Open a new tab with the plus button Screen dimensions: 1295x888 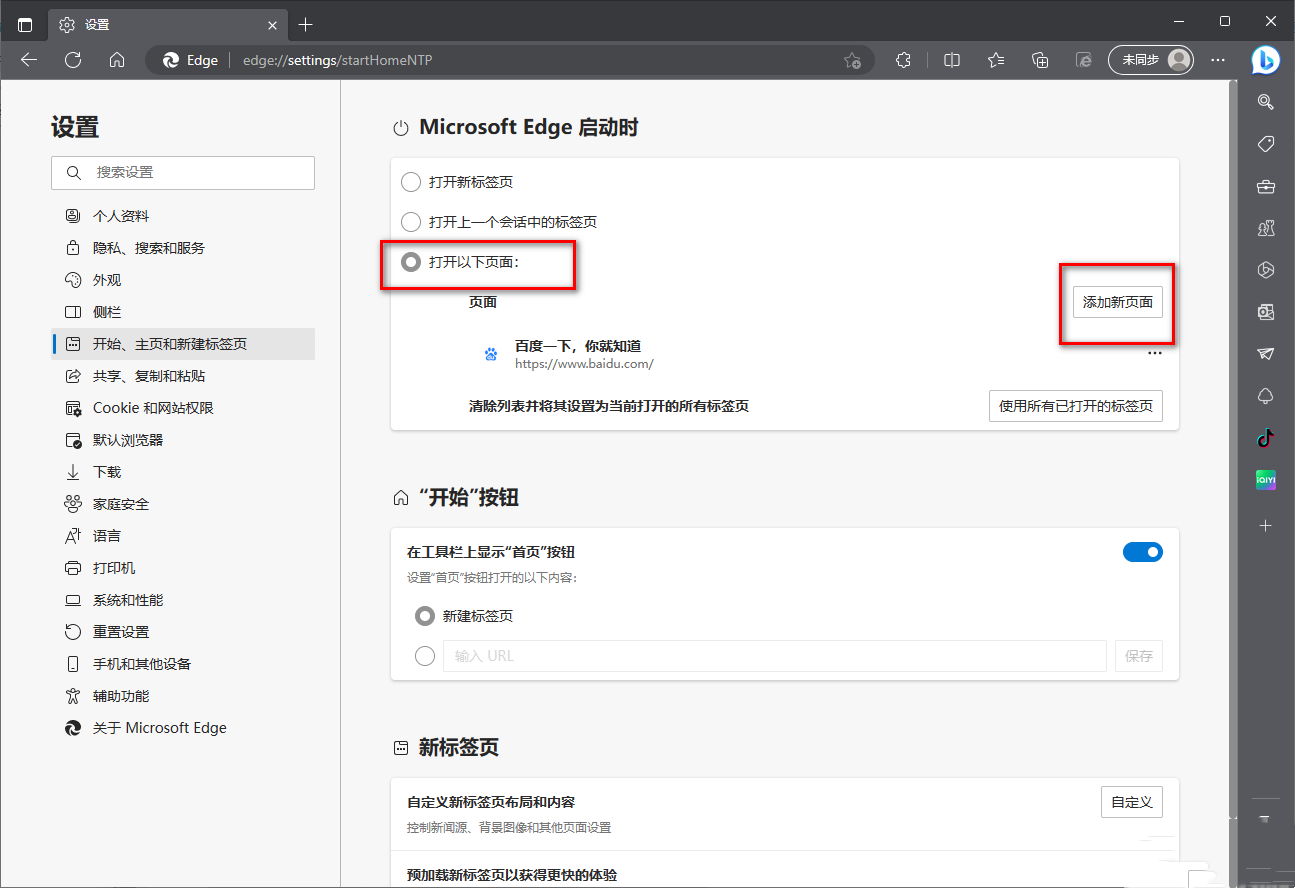coord(306,24)
